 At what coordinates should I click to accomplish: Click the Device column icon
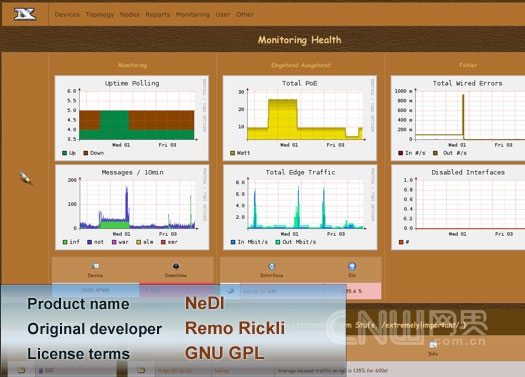tap(95, 267)
